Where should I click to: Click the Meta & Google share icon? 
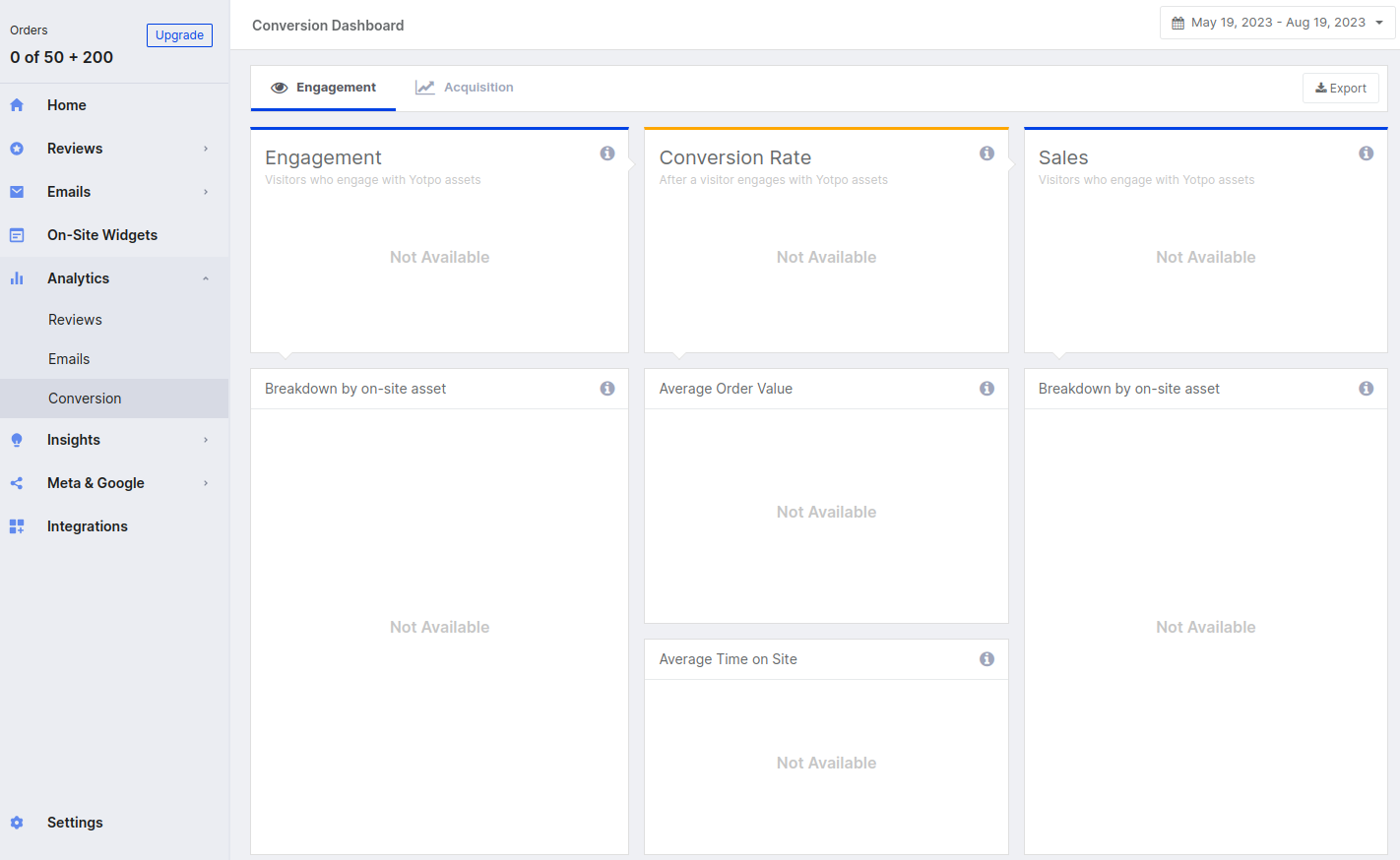pos(17,483)
